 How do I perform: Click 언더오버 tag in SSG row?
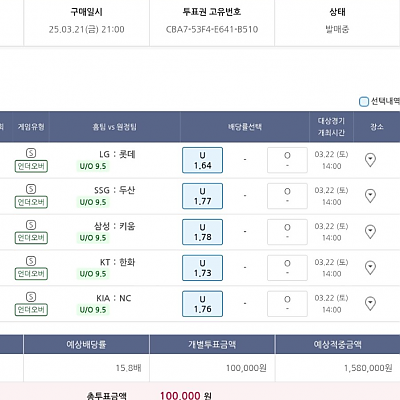pos(31,202)
